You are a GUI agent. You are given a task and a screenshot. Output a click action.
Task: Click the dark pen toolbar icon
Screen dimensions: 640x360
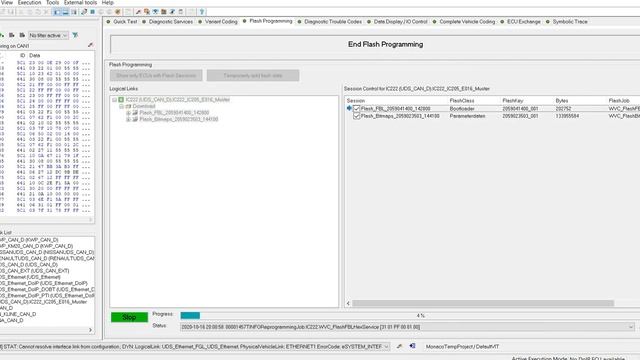point(138,12)
